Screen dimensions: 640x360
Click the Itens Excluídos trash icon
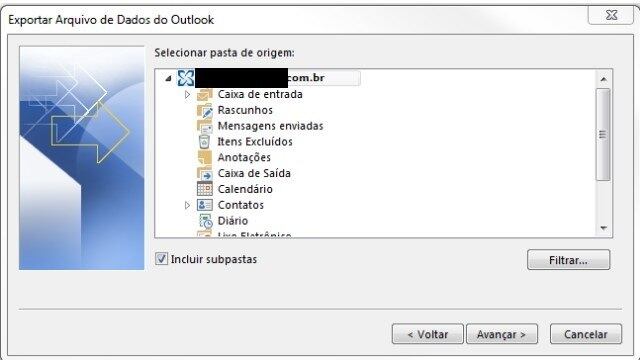pos(204,142)
